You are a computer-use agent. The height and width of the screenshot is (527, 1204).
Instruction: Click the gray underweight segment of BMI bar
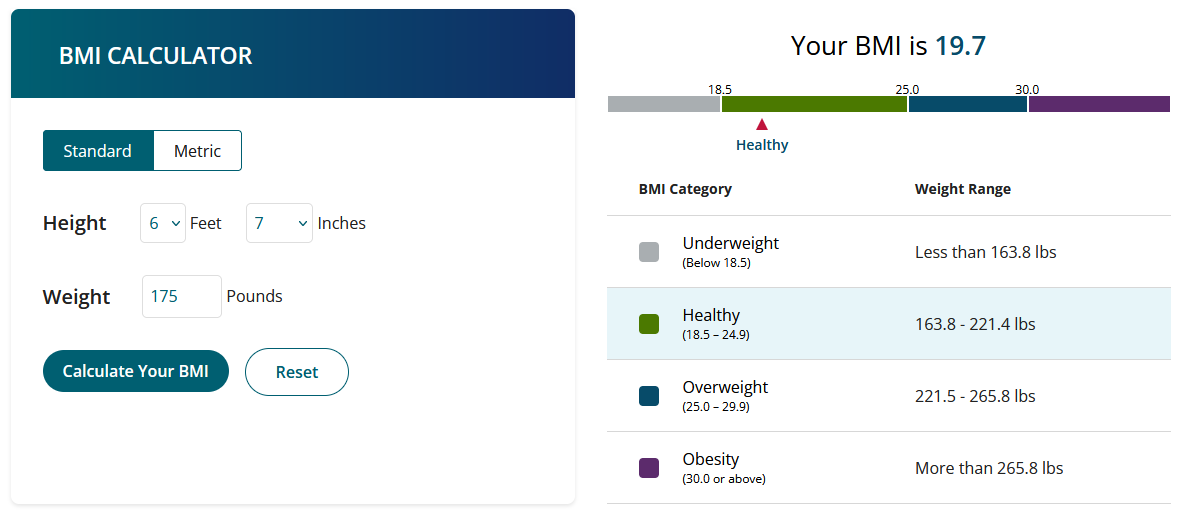[664, 104]
